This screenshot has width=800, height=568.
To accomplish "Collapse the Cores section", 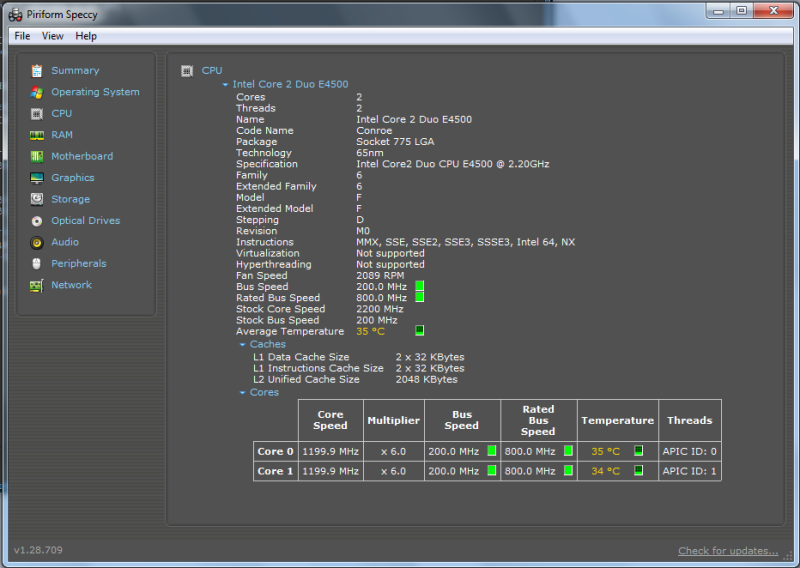I will coord(243,393).
